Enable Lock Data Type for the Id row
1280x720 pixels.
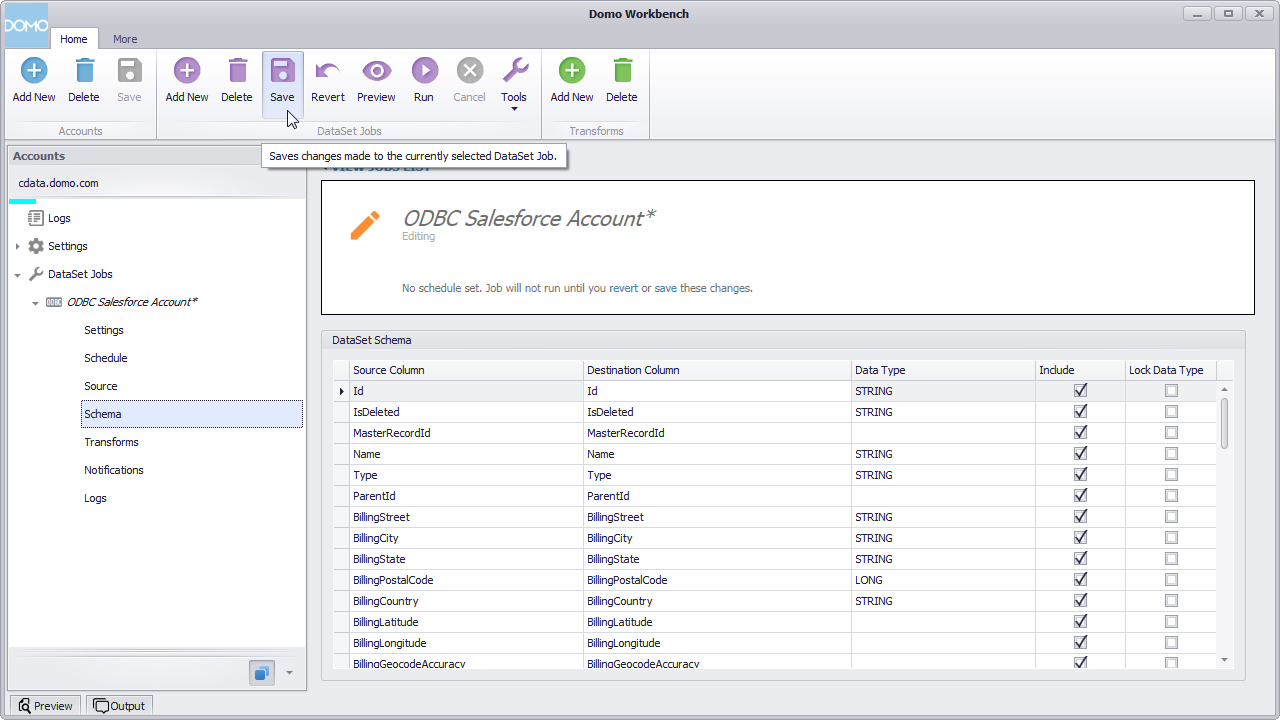[1170, 390]
